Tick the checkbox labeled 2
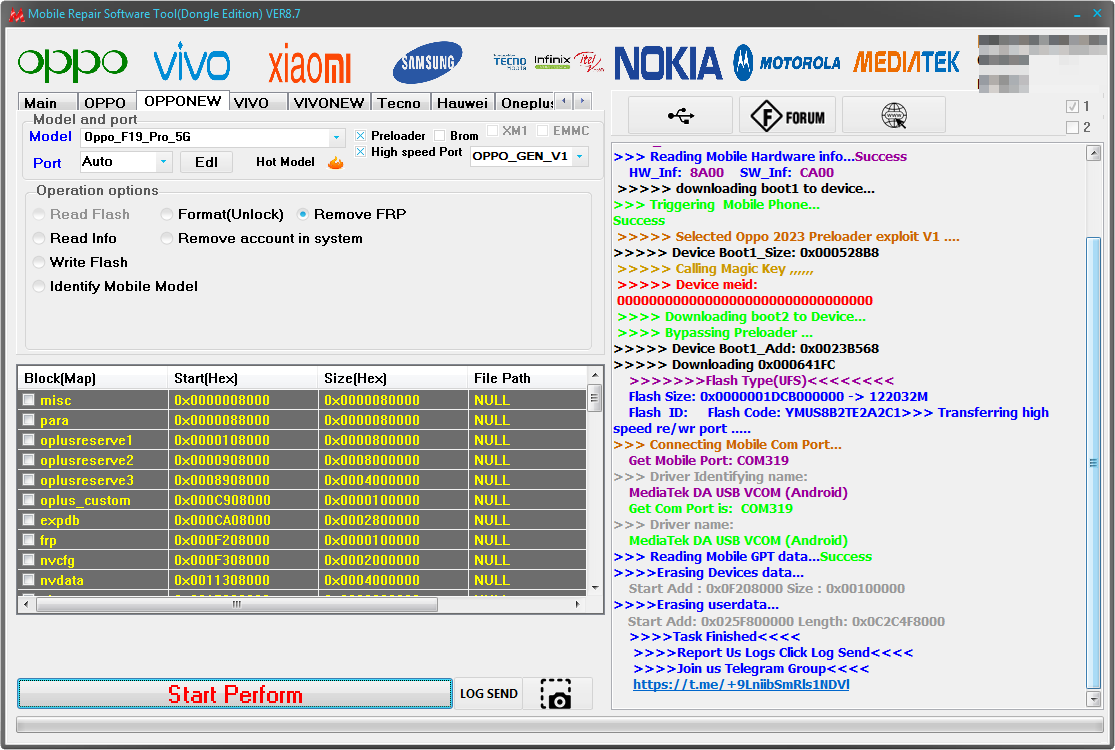1115x750 pixels. point(1072,127)
